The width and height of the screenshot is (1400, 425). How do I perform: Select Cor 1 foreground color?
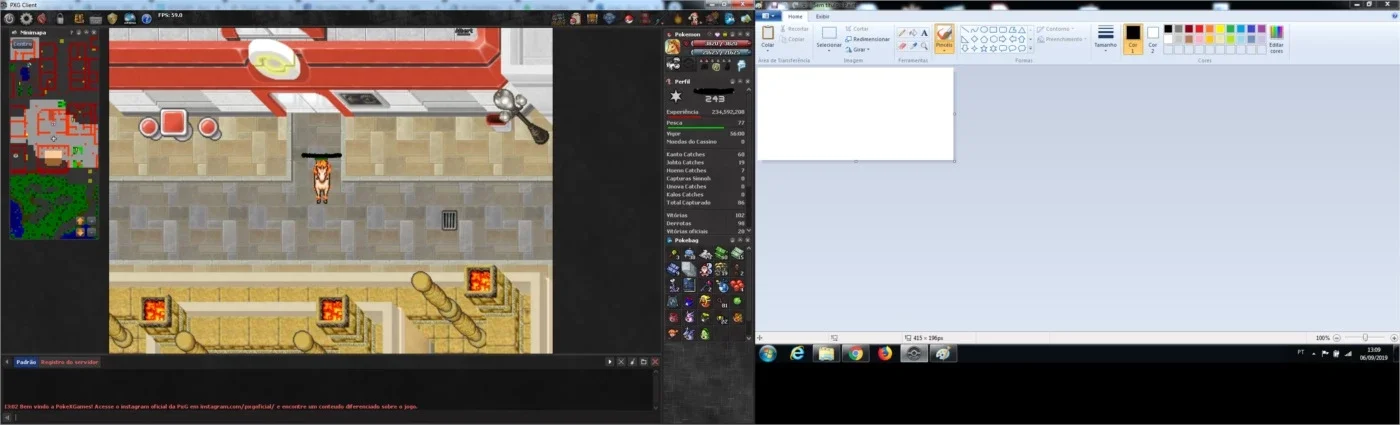pyautogui.click(x=1133, y=39)
